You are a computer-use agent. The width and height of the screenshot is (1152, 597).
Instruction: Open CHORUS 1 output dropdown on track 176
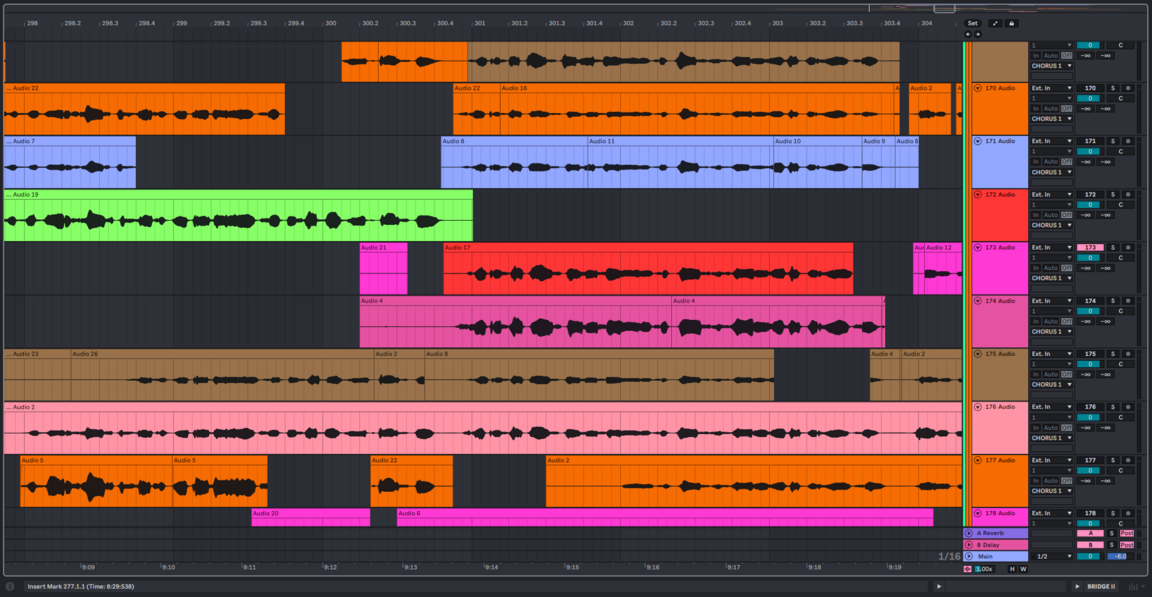pyautogui.click(x=1051, y=438)
